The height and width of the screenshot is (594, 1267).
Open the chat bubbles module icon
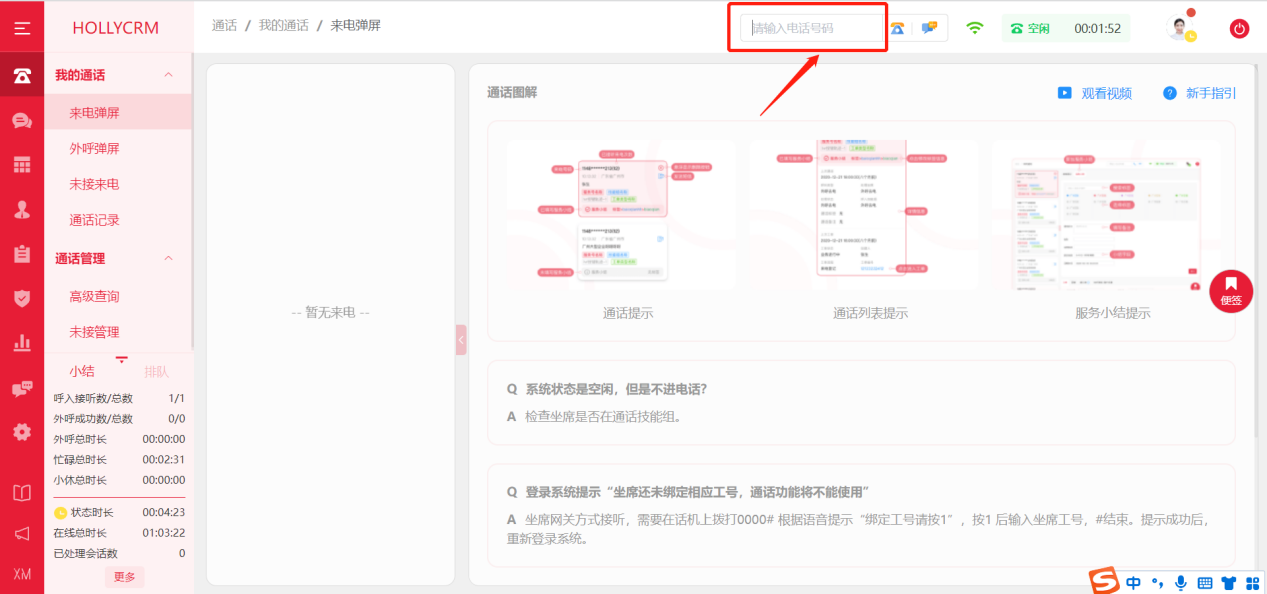(22, 121)
